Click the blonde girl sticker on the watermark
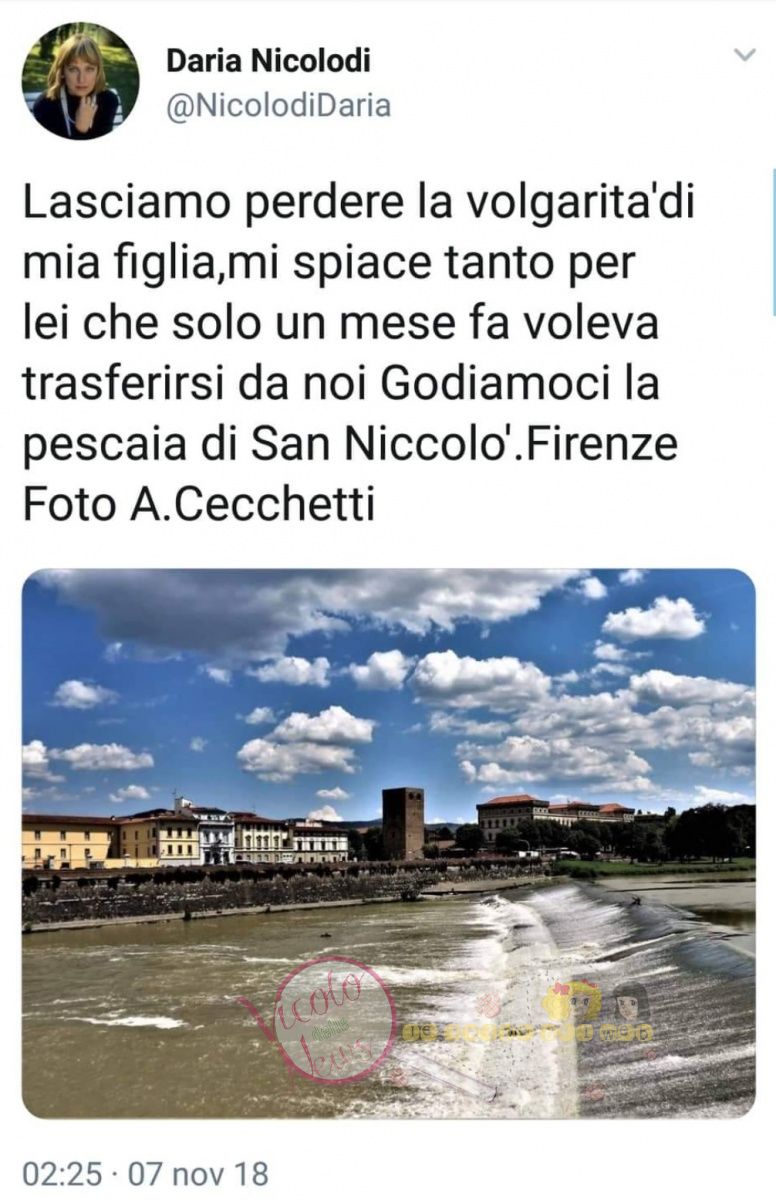Viewport: 776px width, 1200px height. (x=573, y=1000)
